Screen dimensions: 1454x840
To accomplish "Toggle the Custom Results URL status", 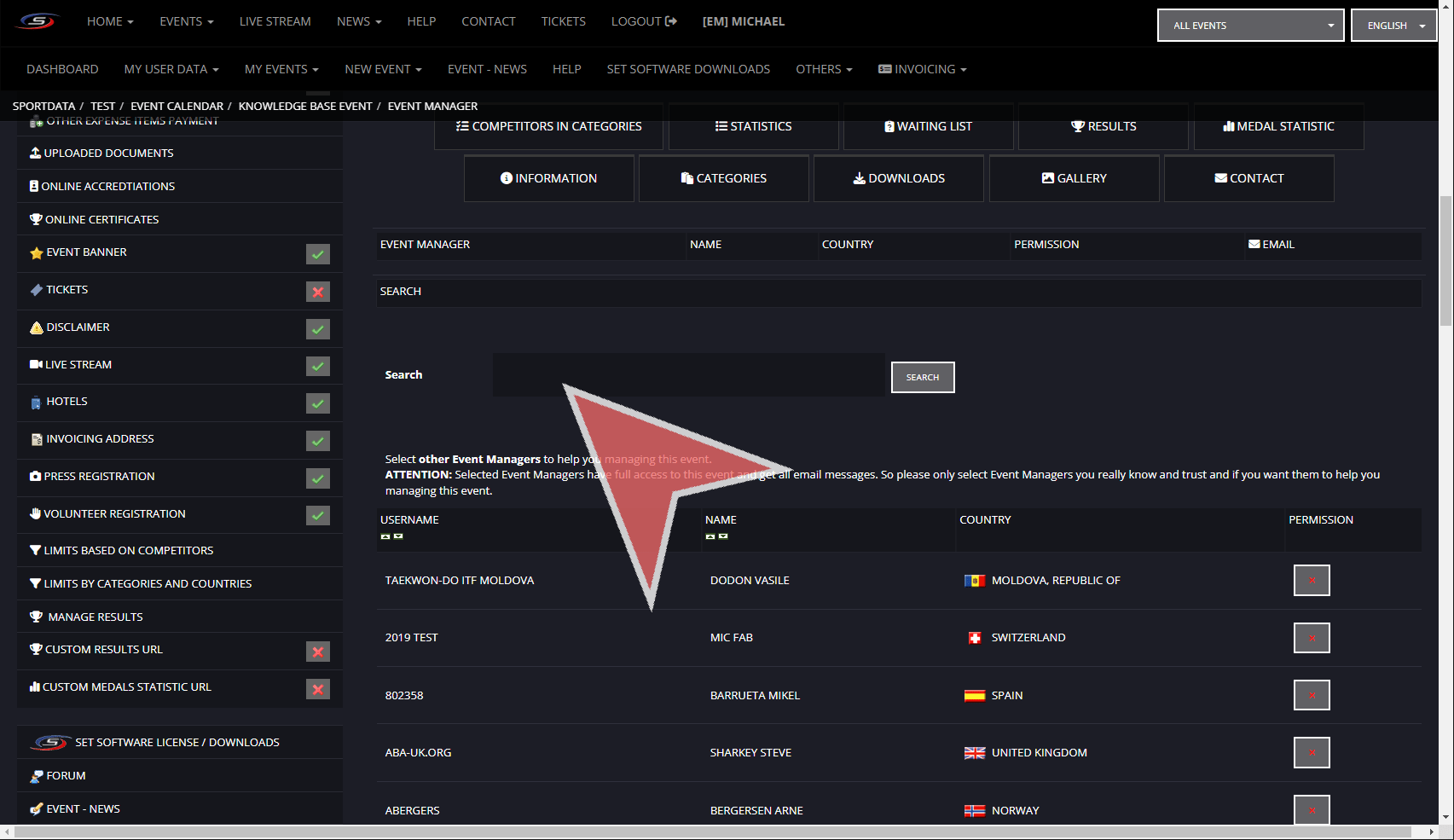I will pyautogui.click(x=318, y=652).
